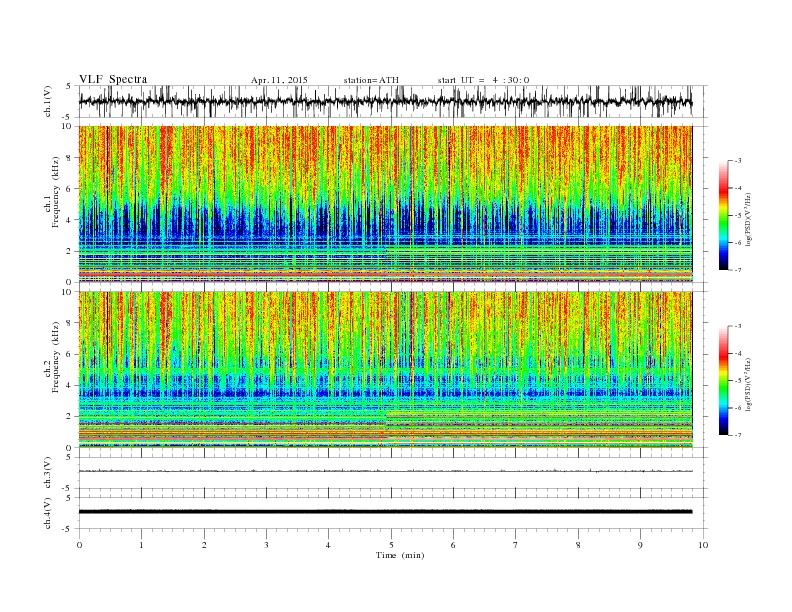Select the ch.1 colorbar 'log(PSD)(V²/Hz)' label

pyautogui.click(x=748, y=219)
